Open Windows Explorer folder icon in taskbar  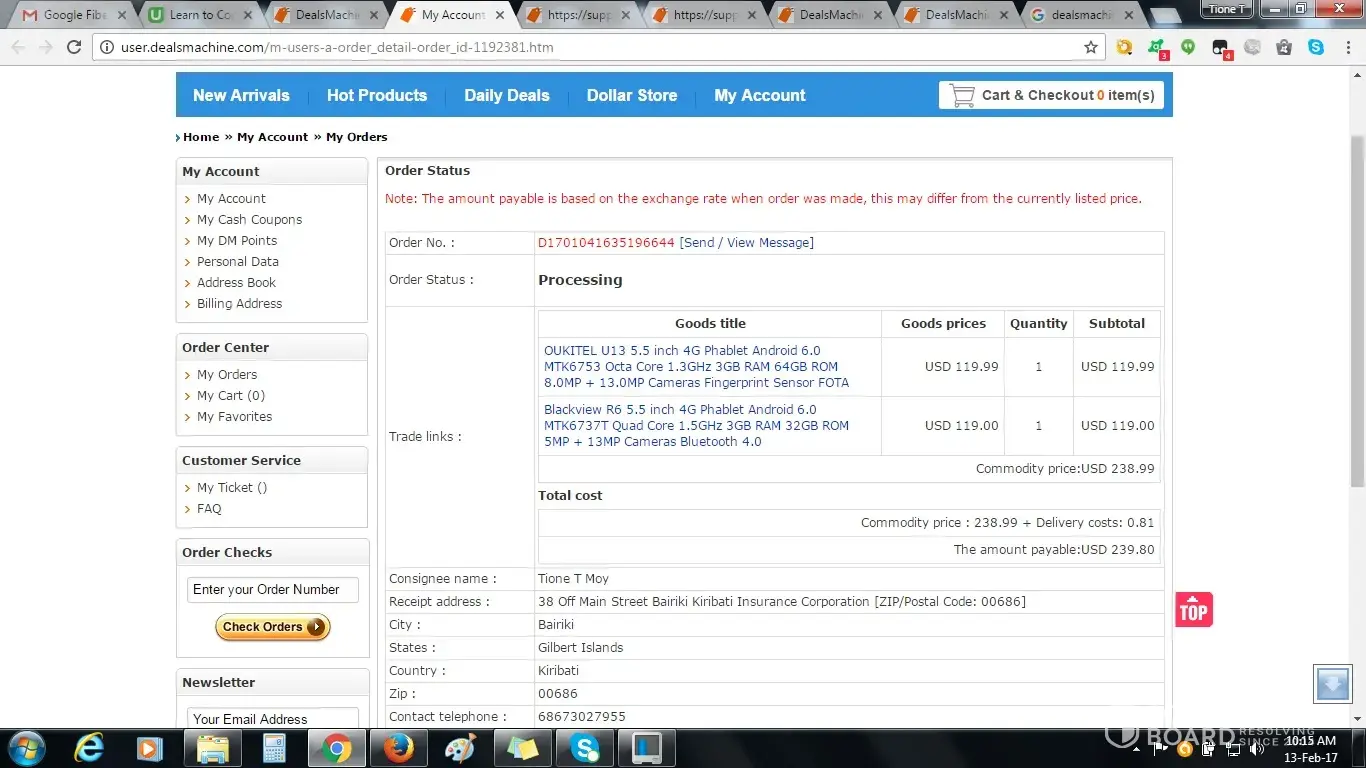212,748
